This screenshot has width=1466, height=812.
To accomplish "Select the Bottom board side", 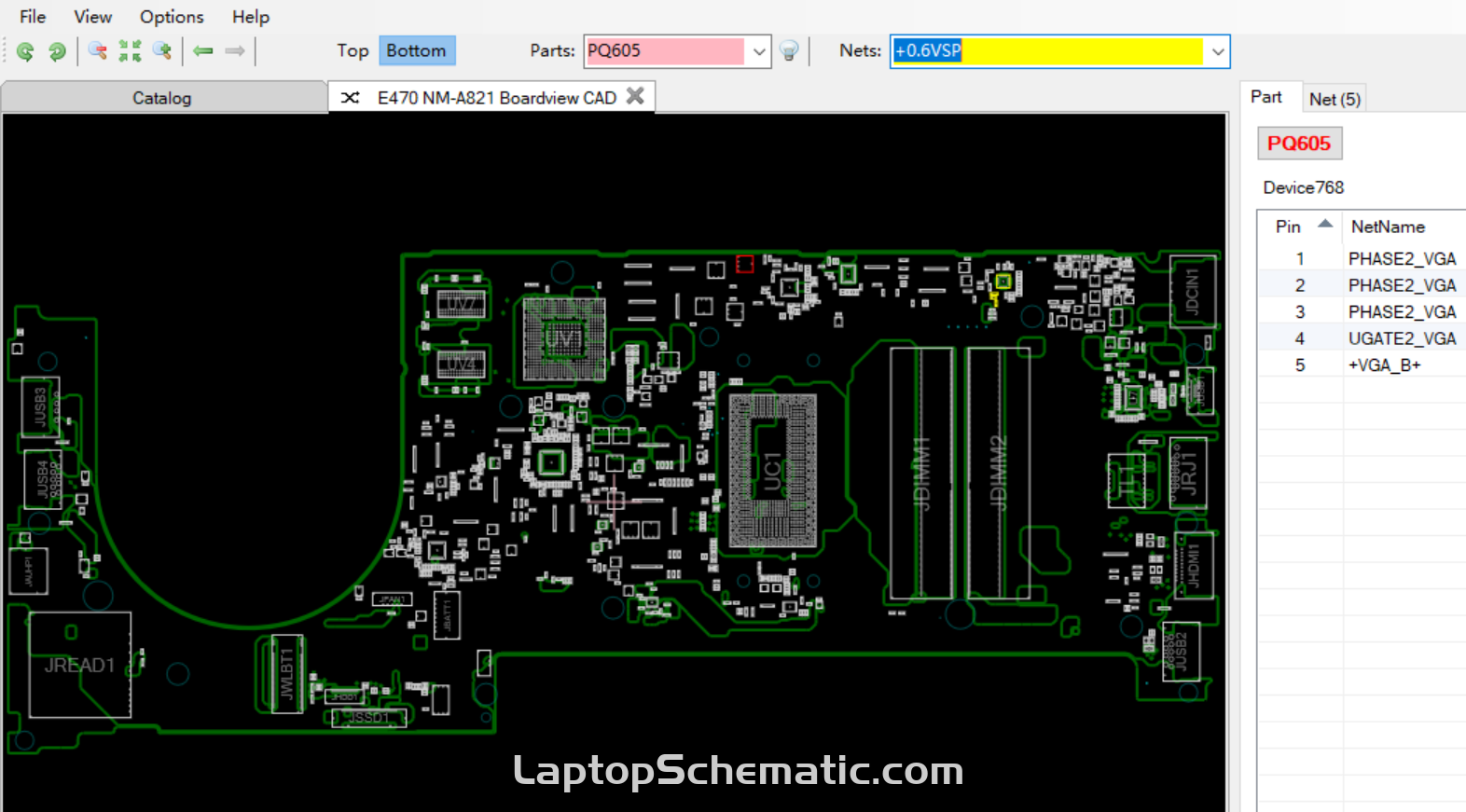I will [416, 51].
